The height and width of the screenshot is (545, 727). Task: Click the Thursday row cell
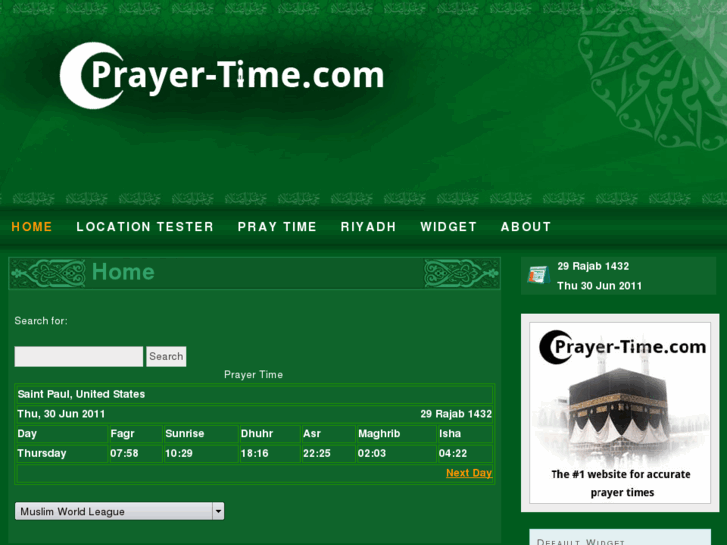coord(62,453)
